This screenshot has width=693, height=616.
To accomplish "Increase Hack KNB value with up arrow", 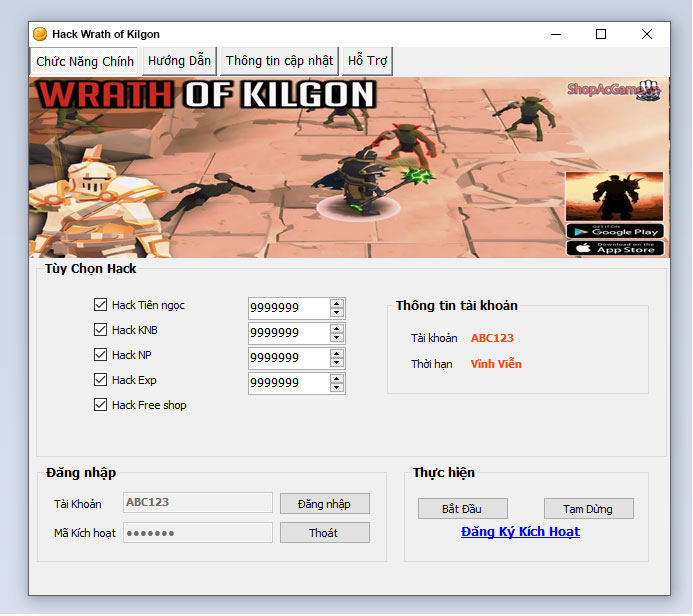I will point(337,329).
